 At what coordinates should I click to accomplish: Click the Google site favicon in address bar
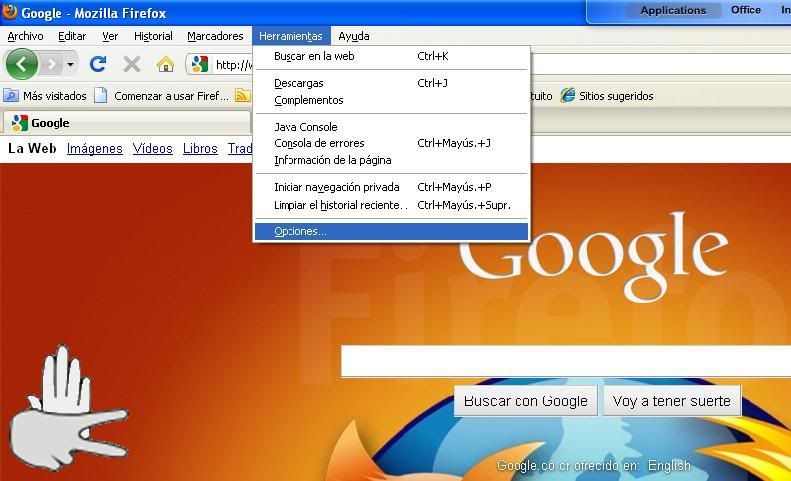point(200,64)
